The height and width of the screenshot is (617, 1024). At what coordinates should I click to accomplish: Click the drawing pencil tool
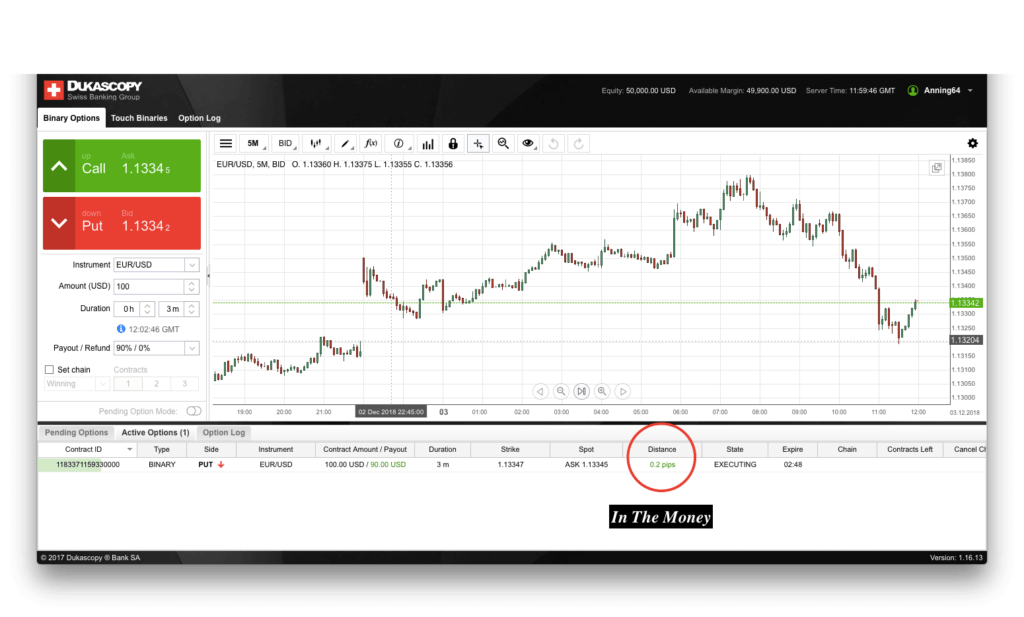[x=345, y=144]
